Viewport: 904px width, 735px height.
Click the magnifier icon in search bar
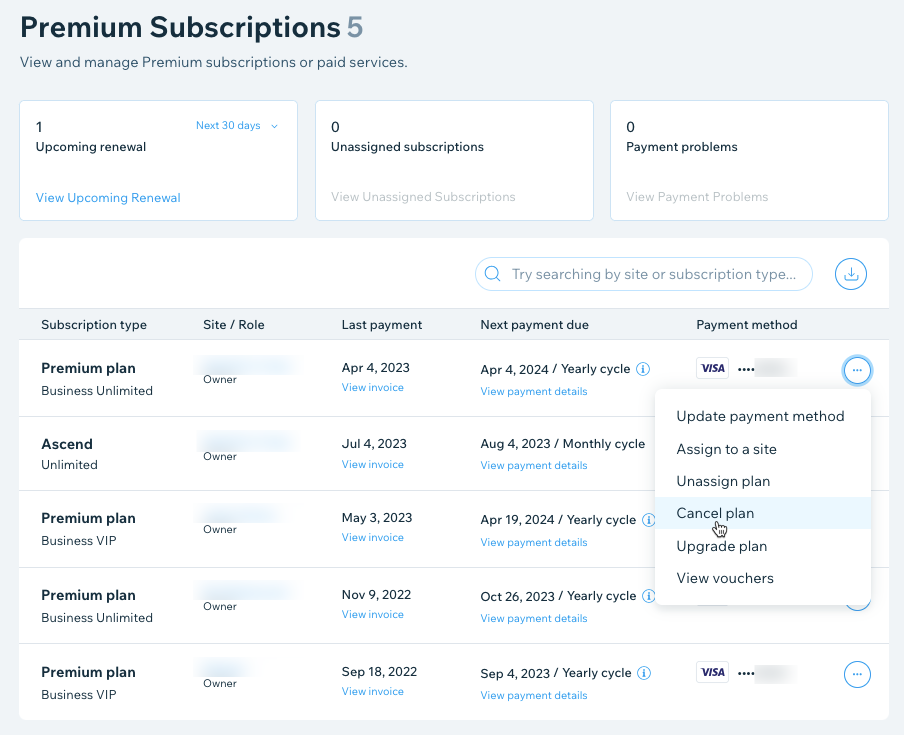click(492, 274)
